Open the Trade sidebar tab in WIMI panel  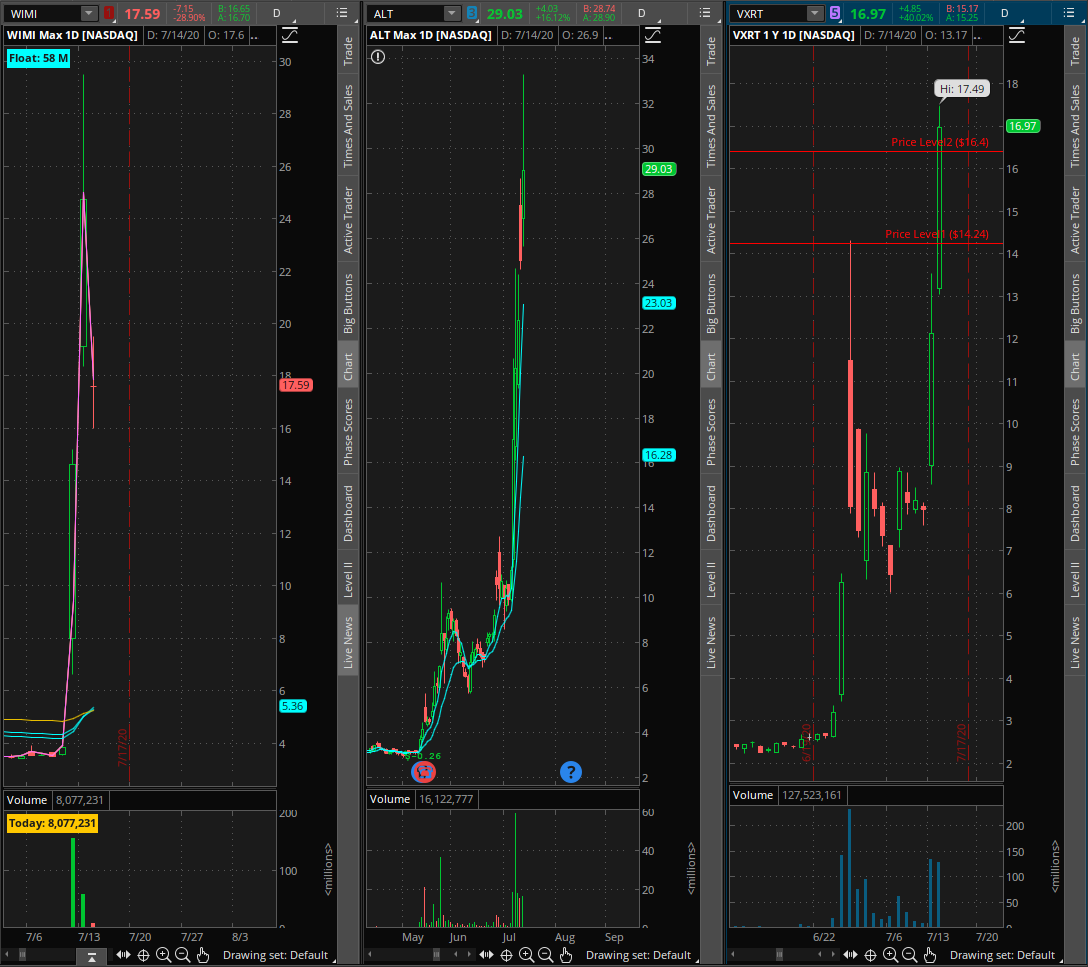[x=348, y=51]
